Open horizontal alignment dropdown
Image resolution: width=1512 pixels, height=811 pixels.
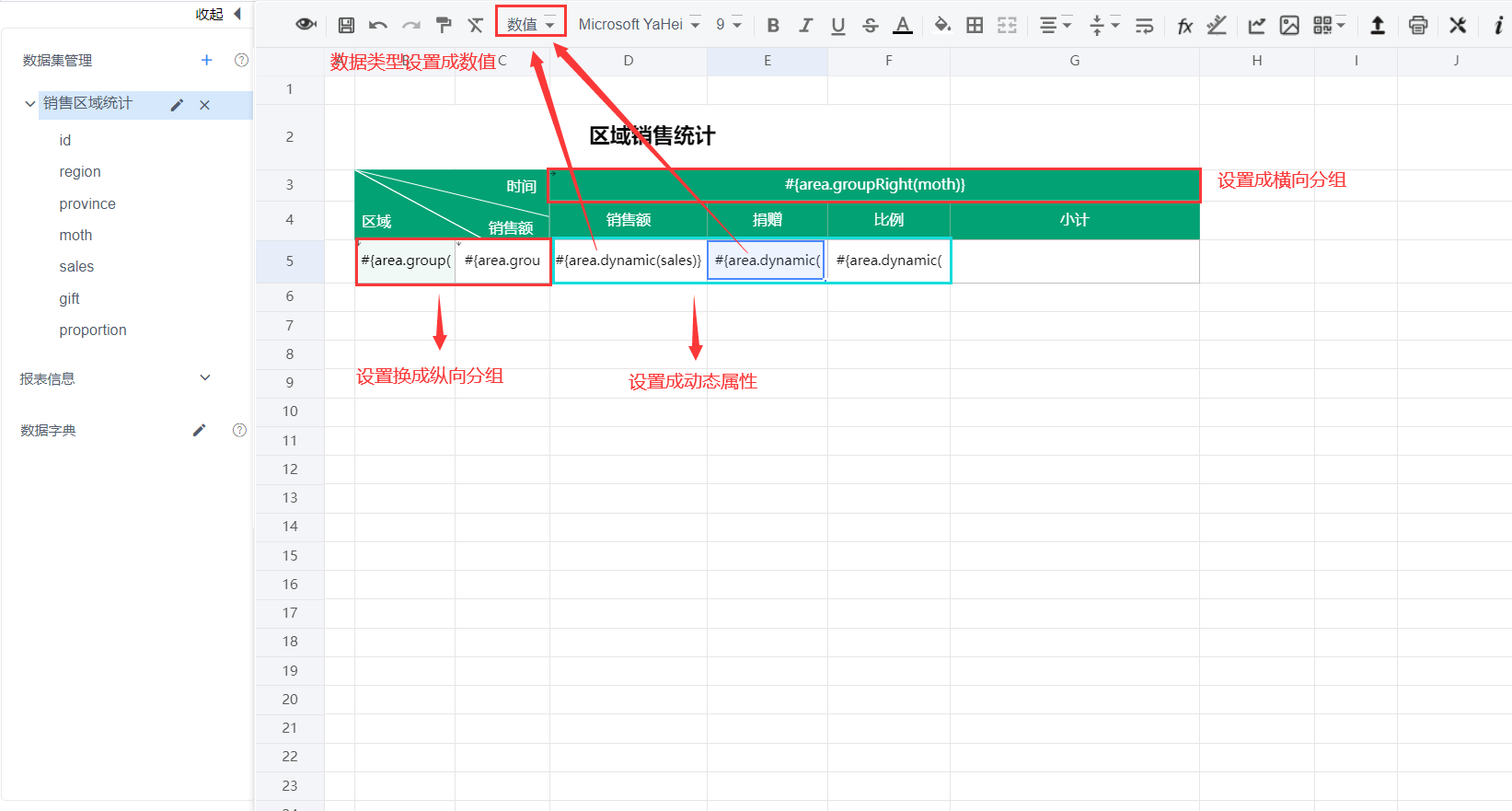(1055, 25)
